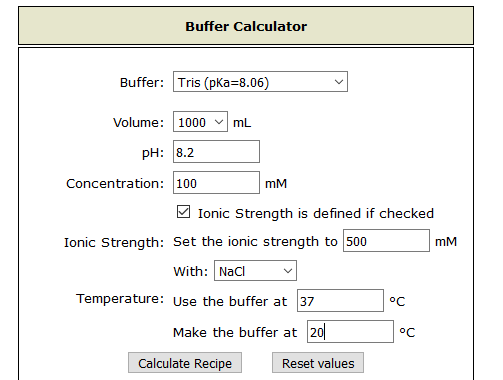
Task: Click the Ionic Strength is defined label
Action: coord(316,213)
